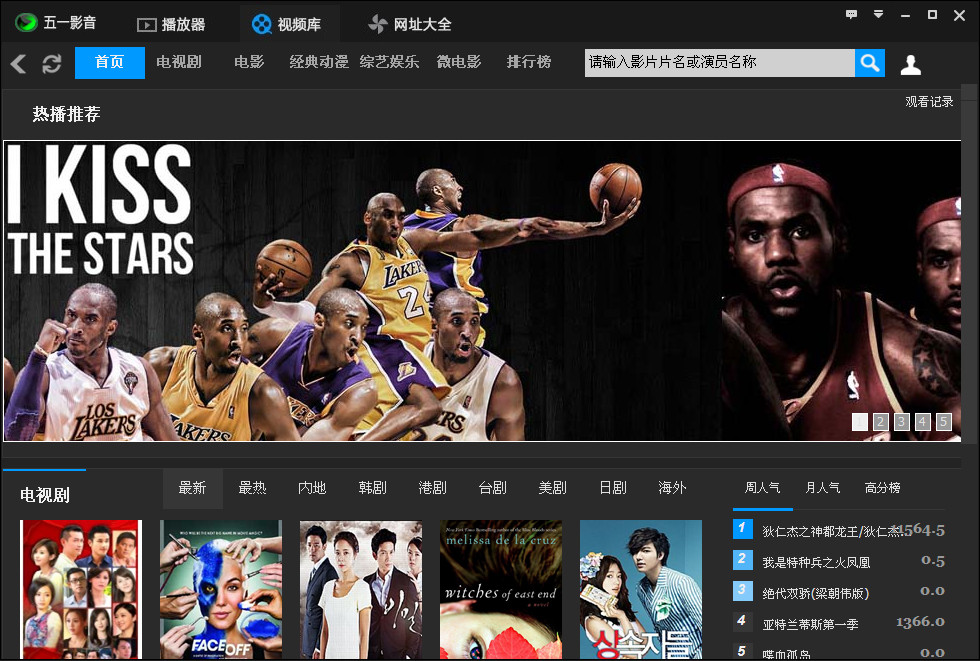Click the 0.5 score value
Image resolution: width=980 pixels, height=661 pixels.
pyautogui.click(x=933, y=561)
